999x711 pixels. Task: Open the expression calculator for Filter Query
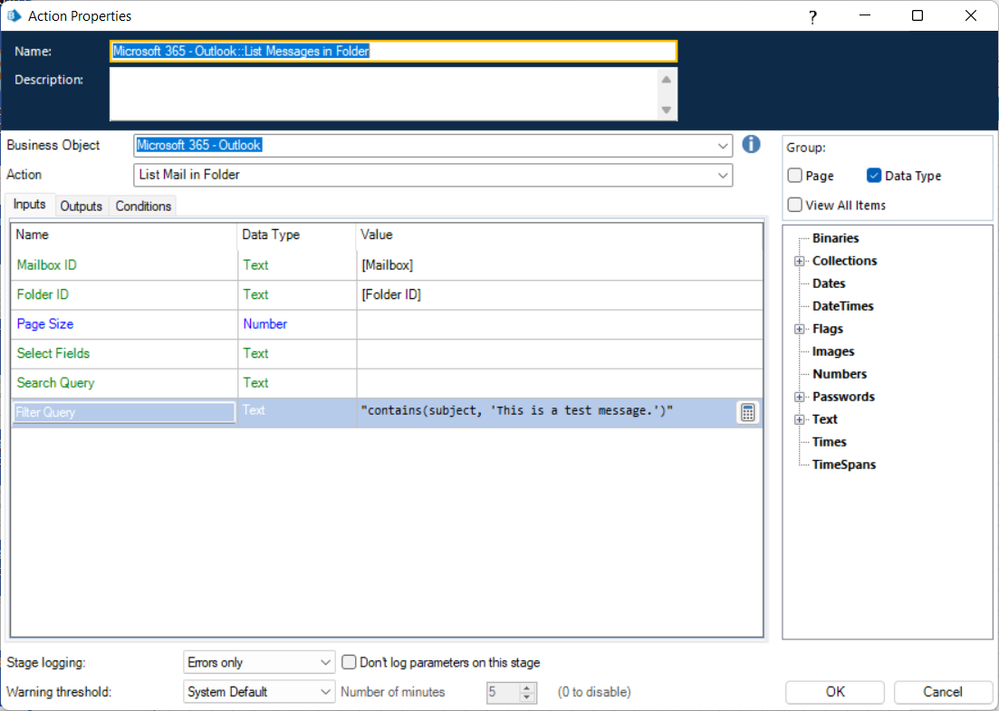[x=747, y=412]
